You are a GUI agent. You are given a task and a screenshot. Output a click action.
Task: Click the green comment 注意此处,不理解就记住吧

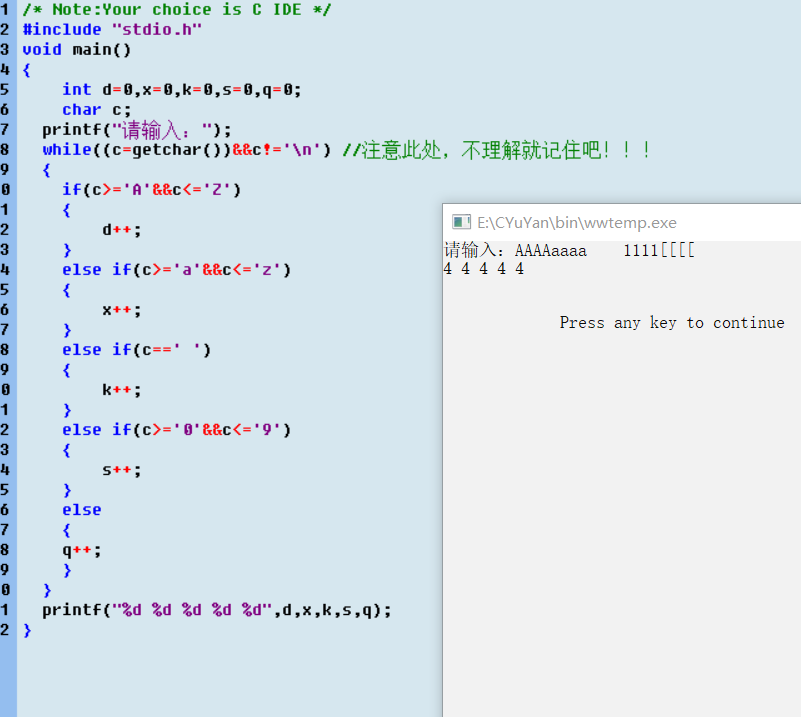[x=497, y=150]
